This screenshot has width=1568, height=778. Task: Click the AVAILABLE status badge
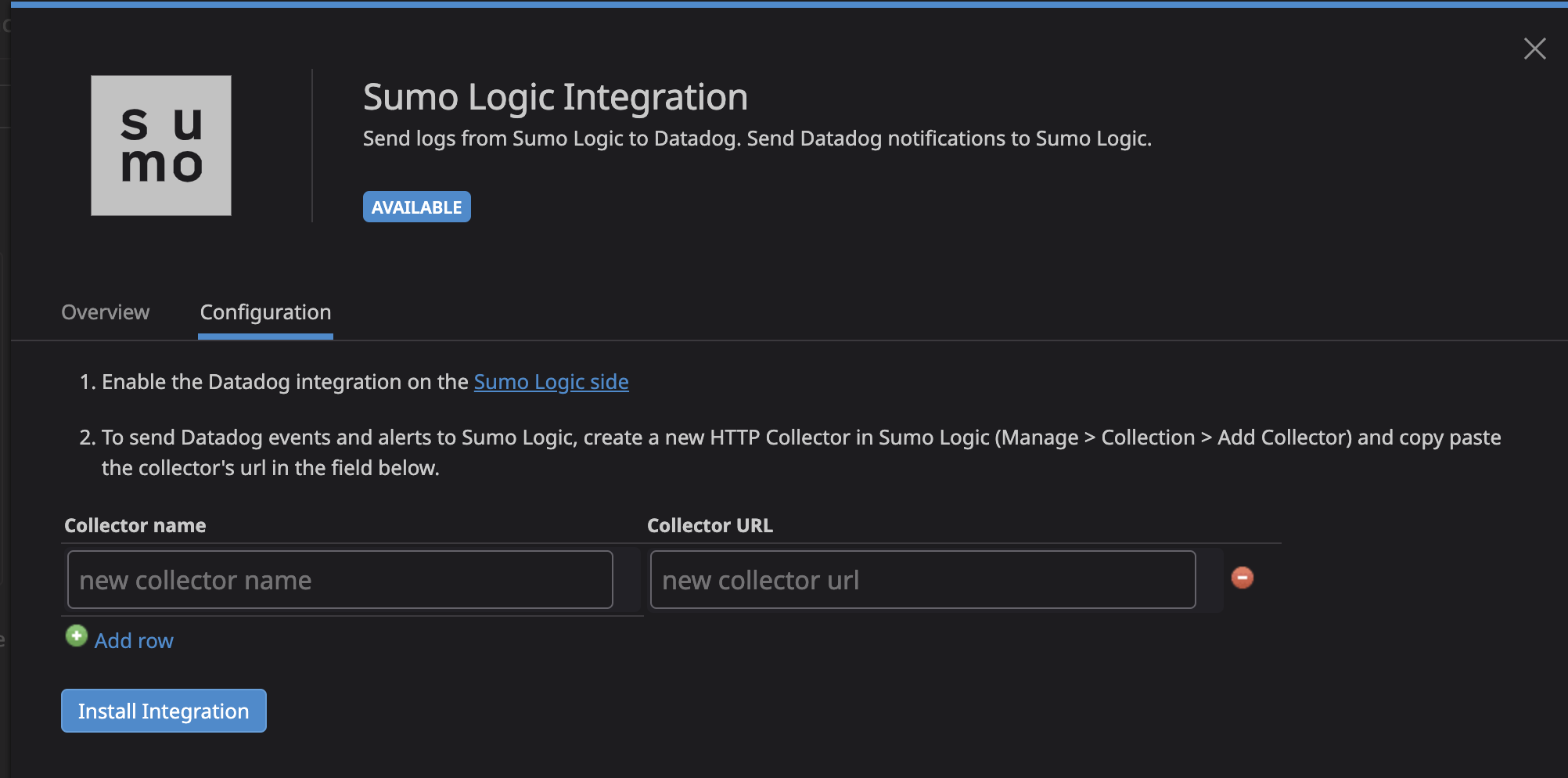[x=416, y=207]
